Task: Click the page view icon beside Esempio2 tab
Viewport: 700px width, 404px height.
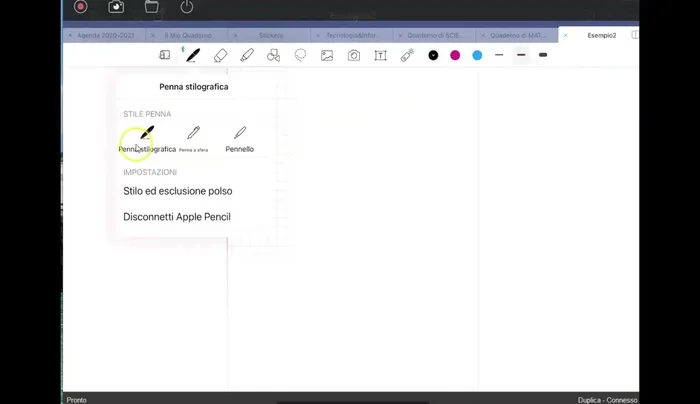Action: tap(635, 35)
